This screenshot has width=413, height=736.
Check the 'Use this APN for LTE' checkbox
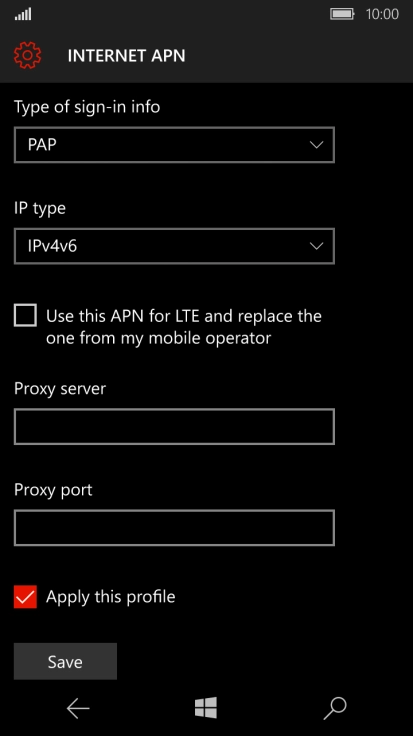point(25,315)
